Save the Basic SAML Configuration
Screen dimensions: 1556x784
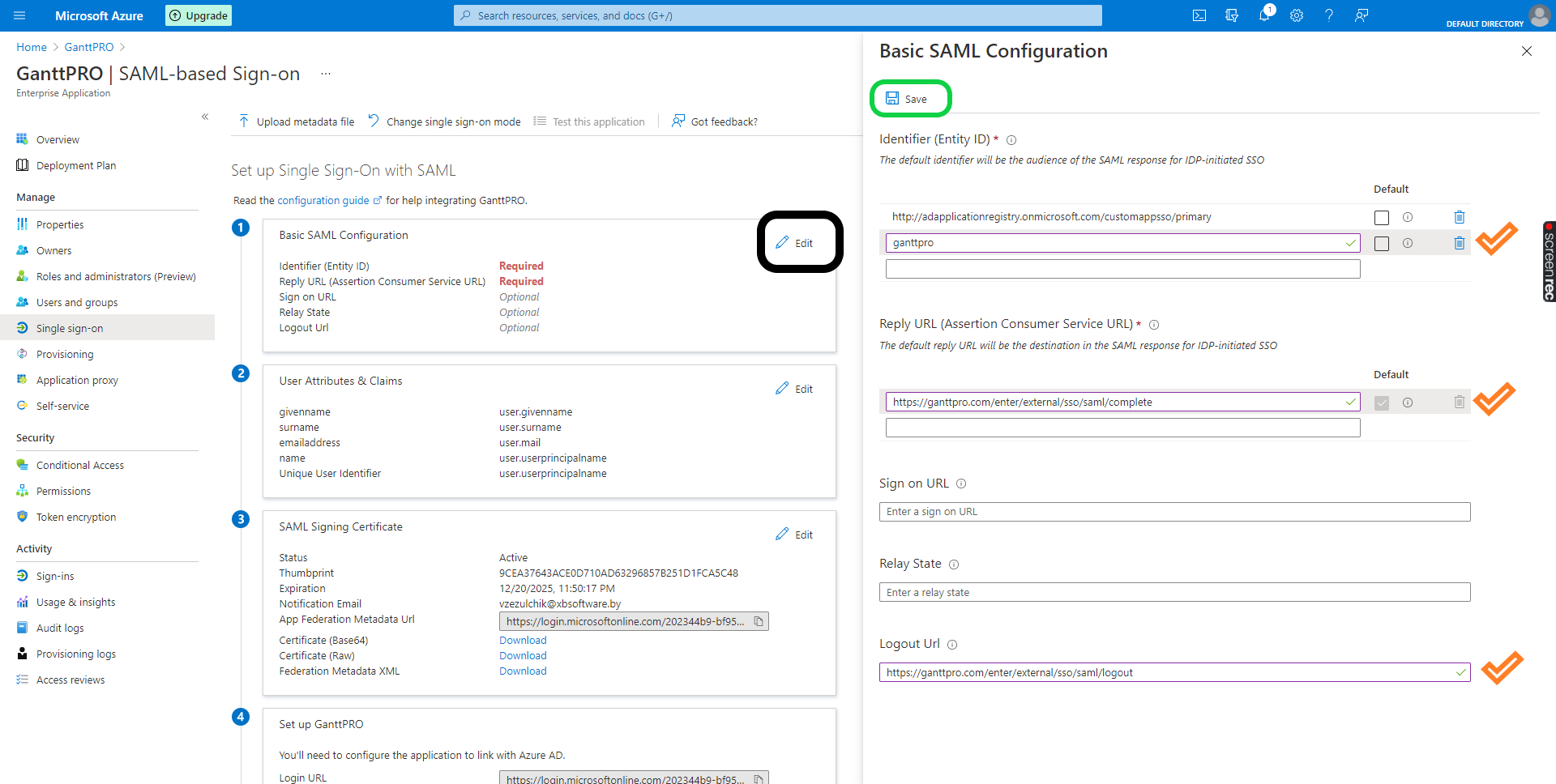tap(907, 99)
